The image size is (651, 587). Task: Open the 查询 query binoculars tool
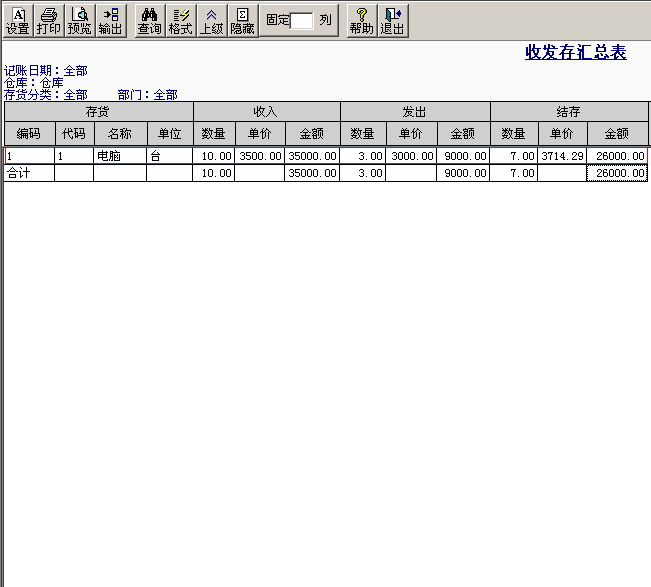149,21
